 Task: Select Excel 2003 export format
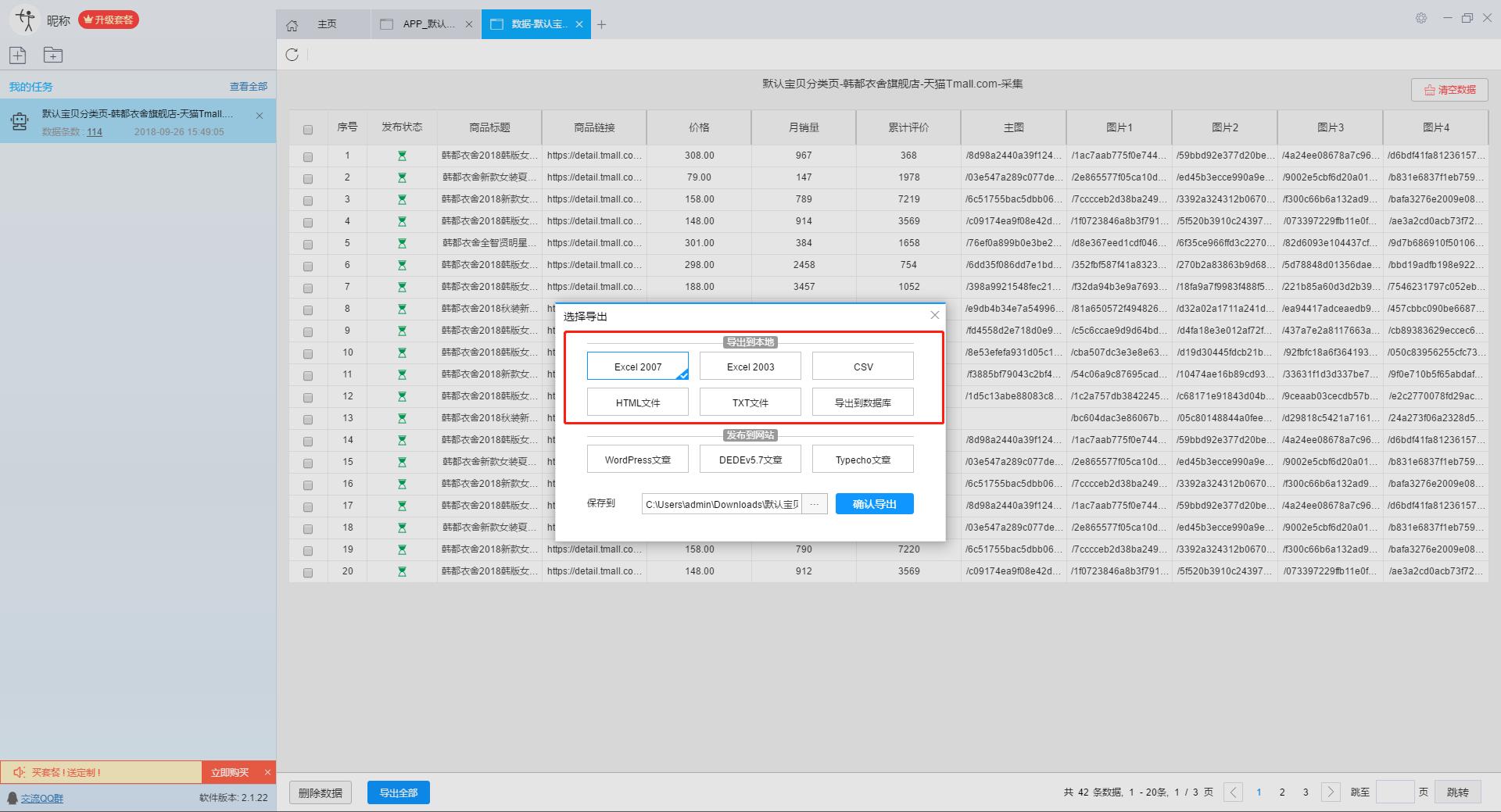[x=750, y=366]
